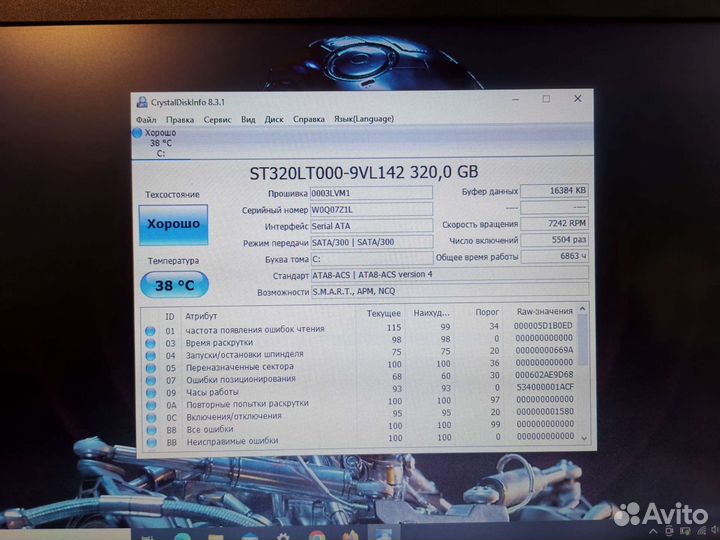Screen dimensions: 720x540
Task: Click the Атрибут column header
Action: (201, 316)
